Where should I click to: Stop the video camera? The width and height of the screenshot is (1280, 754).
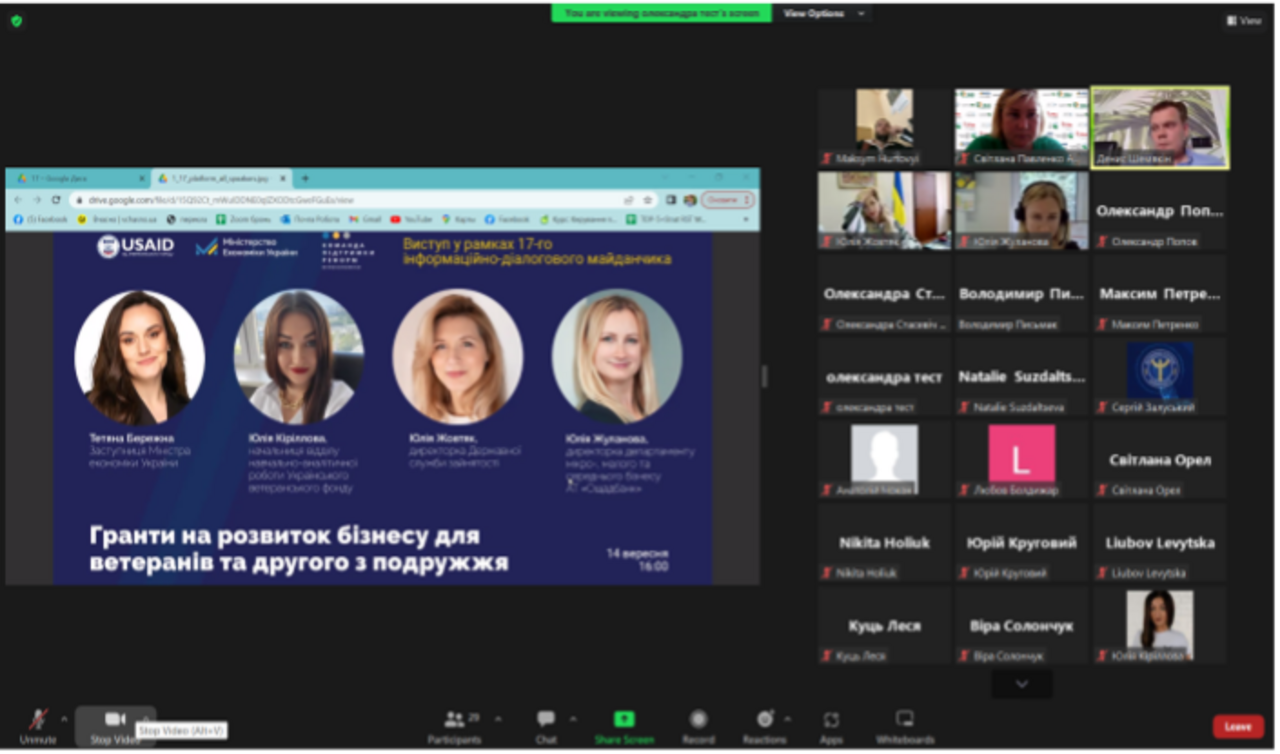pyautogui.click(x=114, y=724)
